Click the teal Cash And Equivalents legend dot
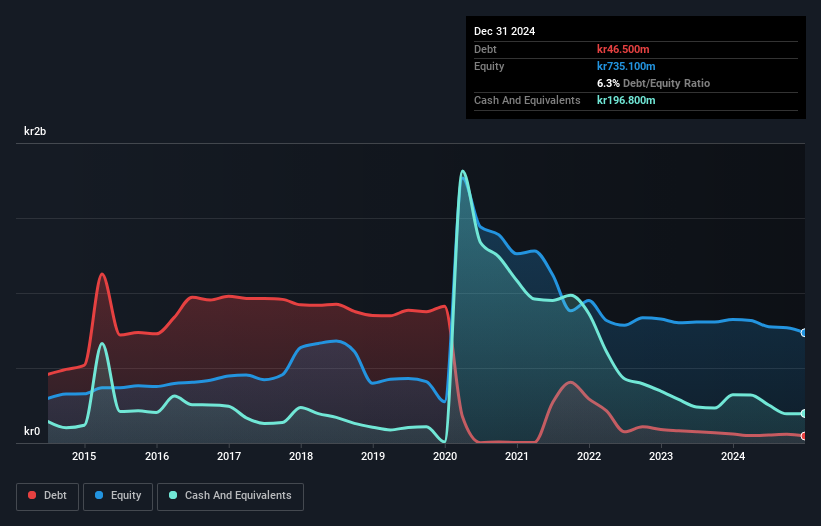Image resolution: width=821 pixels, height=526 pixels. 173,495
